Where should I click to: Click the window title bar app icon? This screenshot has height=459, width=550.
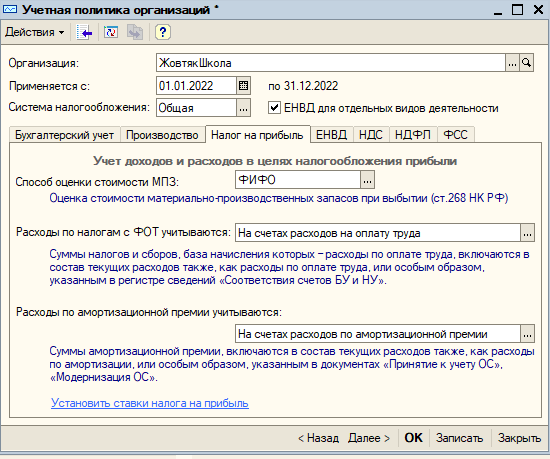tap(10, 9)
